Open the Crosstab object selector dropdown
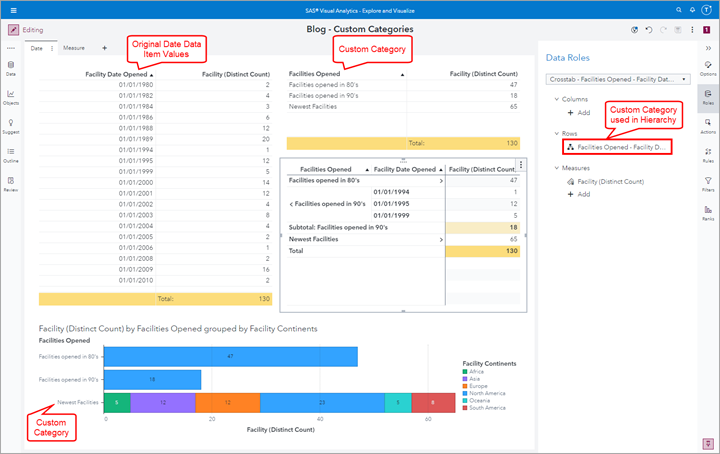 (618, 79)
